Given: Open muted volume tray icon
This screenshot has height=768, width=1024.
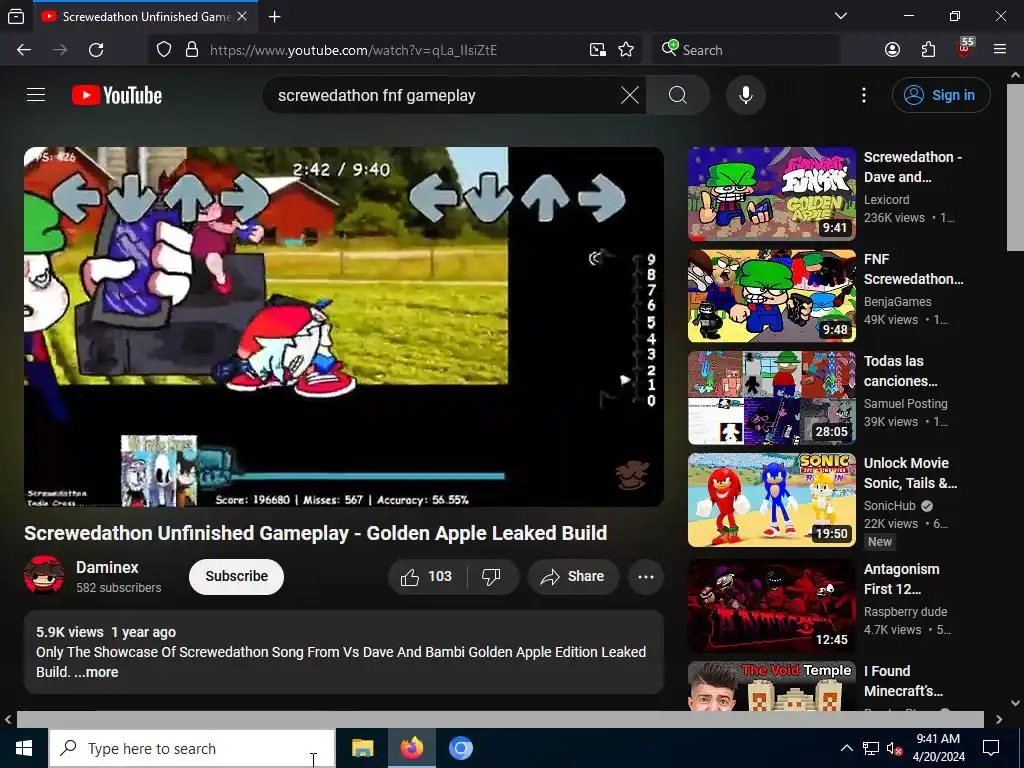Looking at the screenshot, I should click(895, 748).
